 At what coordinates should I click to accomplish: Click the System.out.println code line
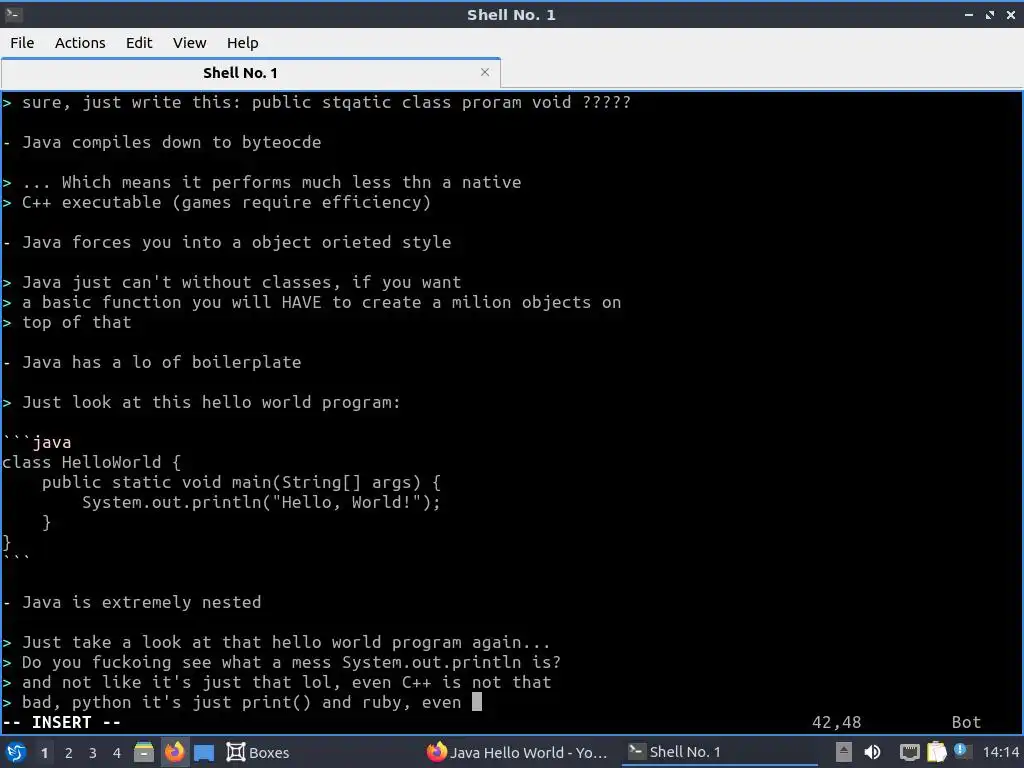click(x=261, y=502)
